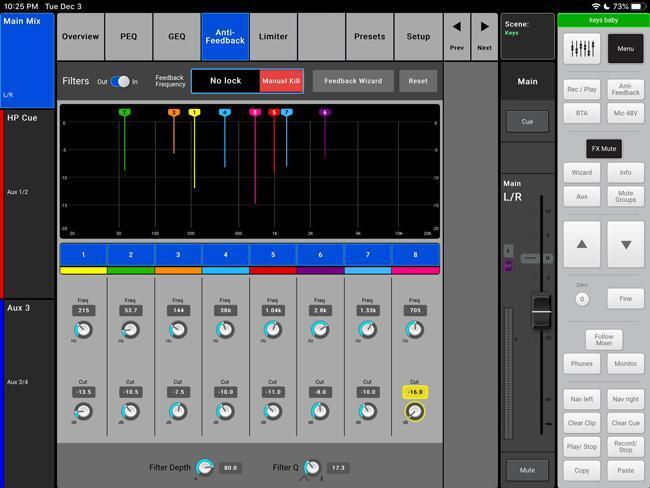Switch to the GEQ tab
This screenshot has height=488, width=650.
point(177,36)
